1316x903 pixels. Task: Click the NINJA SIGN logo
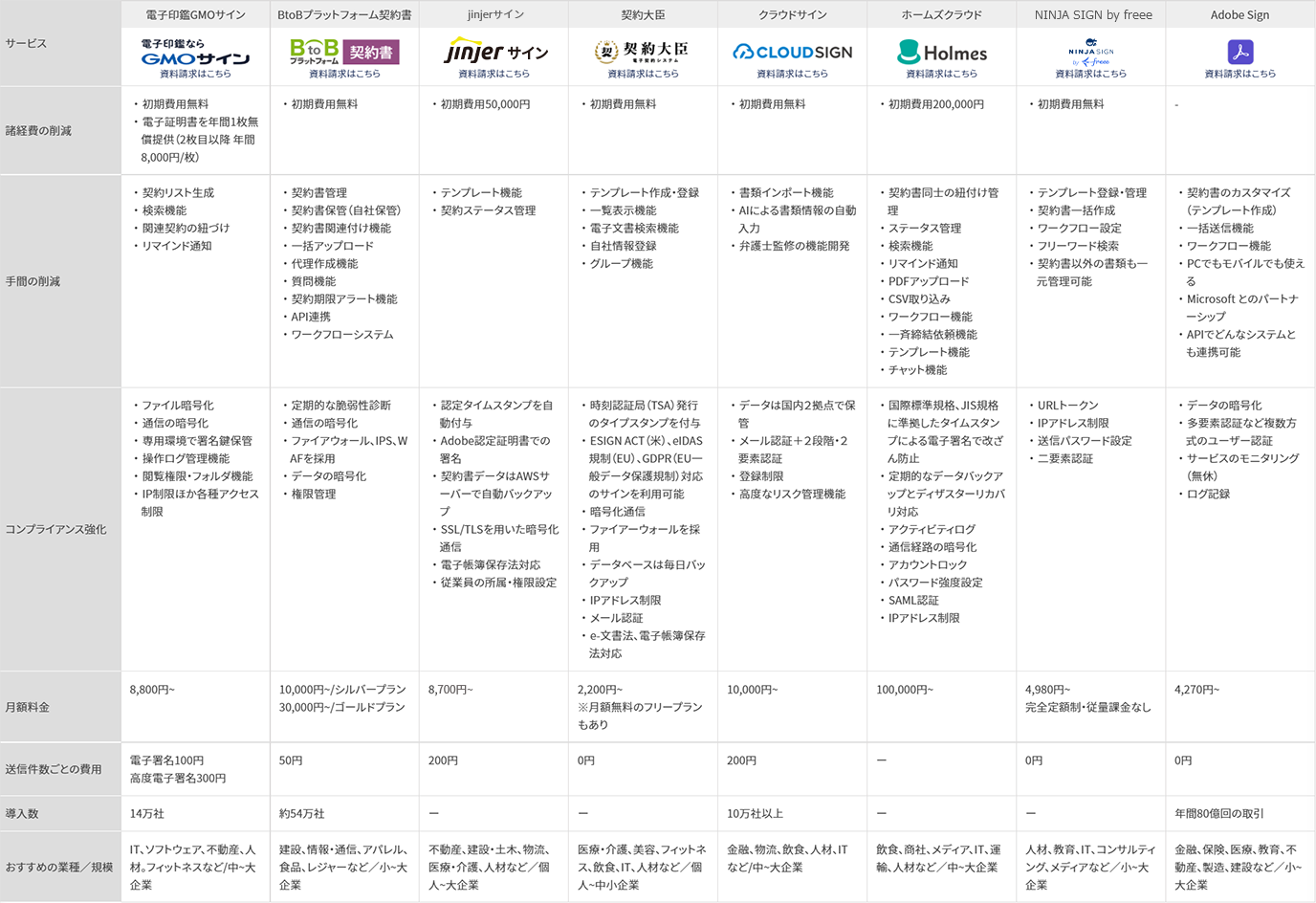point(1091,52)
